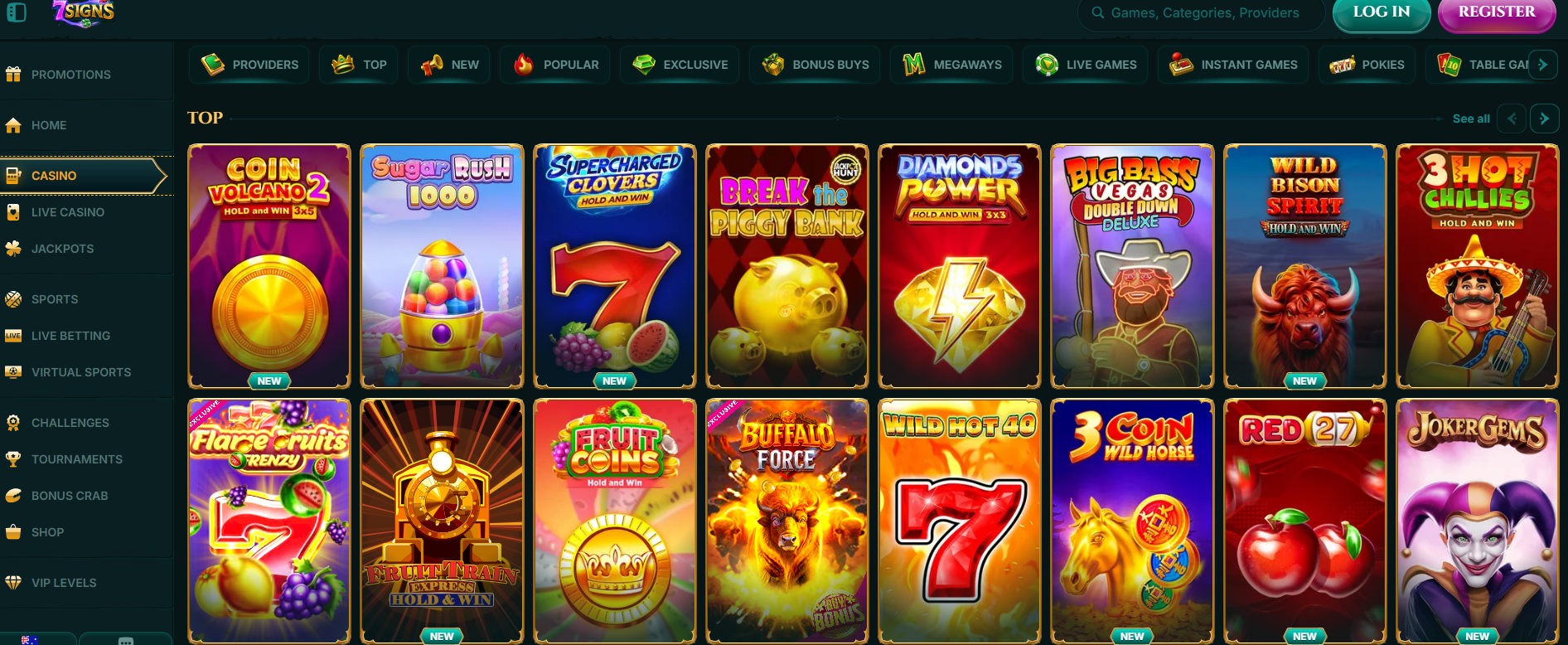Open Tournaments trophy icon
This screenshot has width=1568, height=645.
pos(13,458)
